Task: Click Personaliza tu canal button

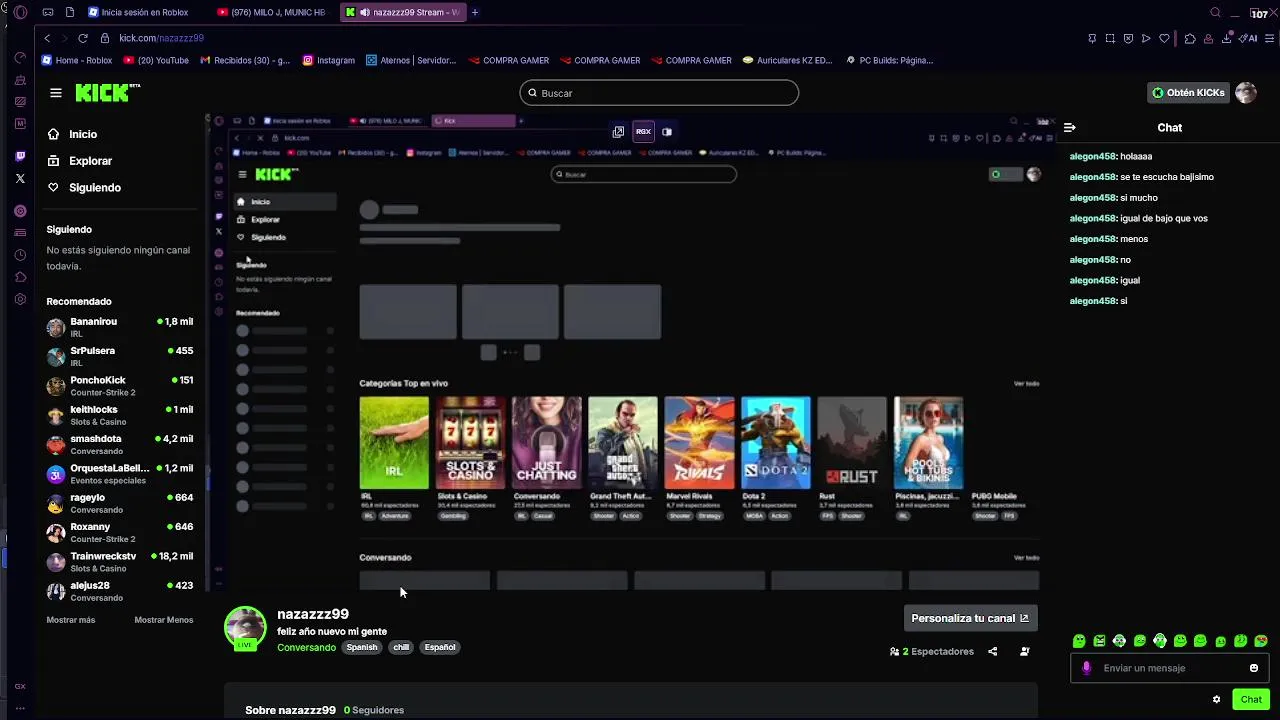Action: 970,618
